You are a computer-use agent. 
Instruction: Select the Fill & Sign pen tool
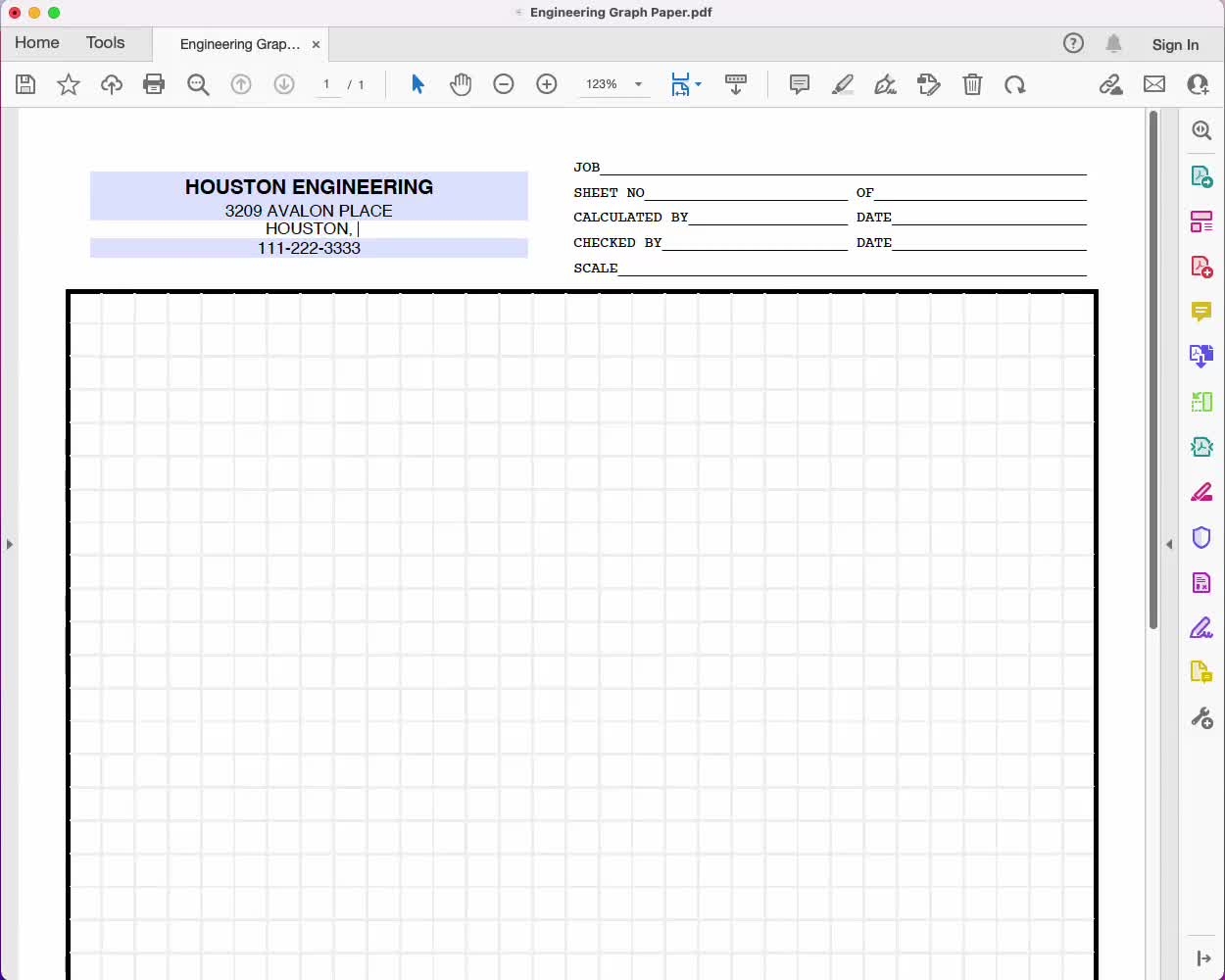pos(885,84)
